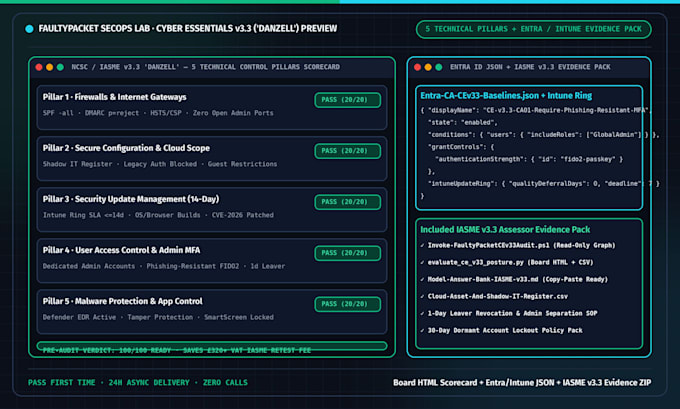Select Pillar 4 · User Access Control & Admin MFA

121,250
